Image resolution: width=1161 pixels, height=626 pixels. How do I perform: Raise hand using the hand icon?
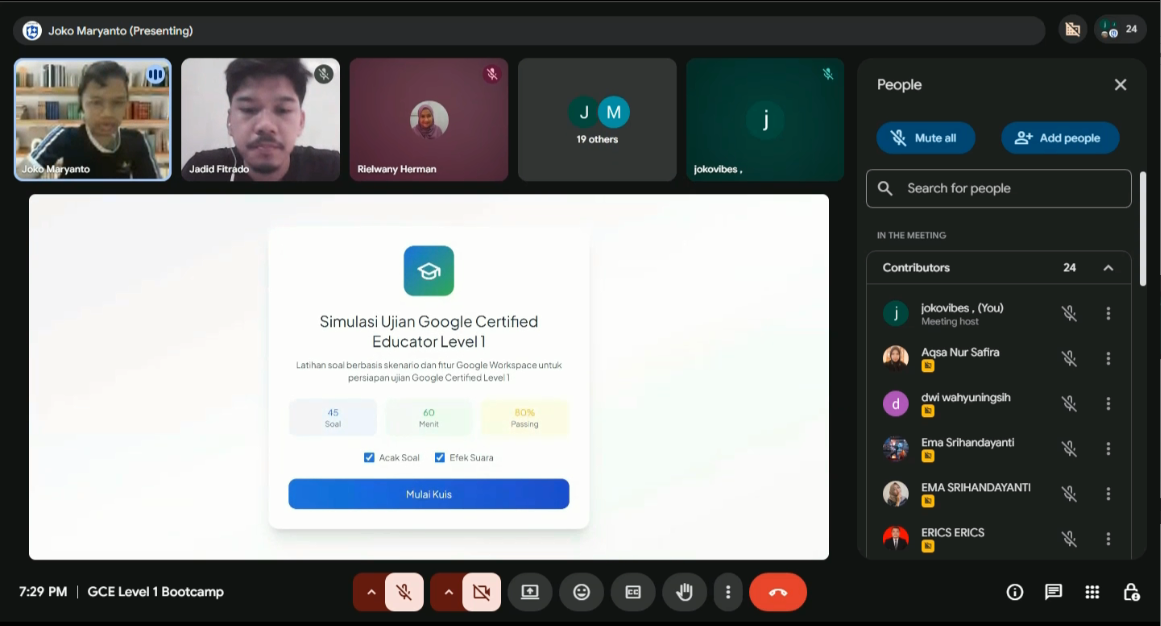684,592
